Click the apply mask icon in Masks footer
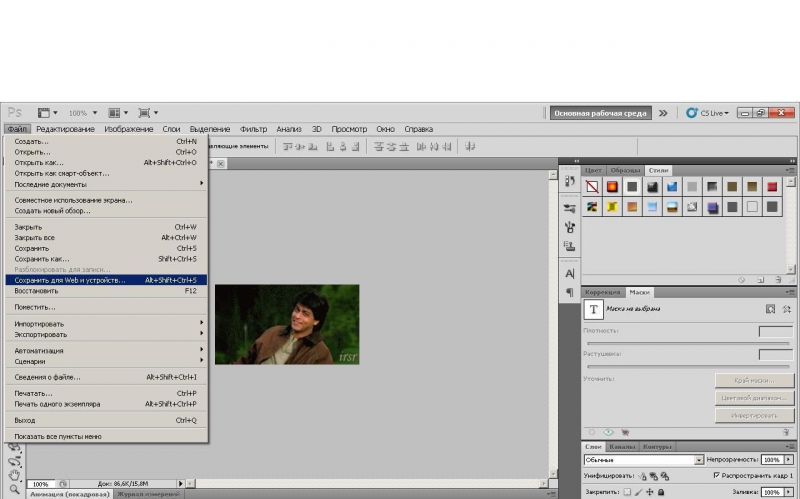The image size is (800, 499). pyautogui.click(x=608, y=432)
